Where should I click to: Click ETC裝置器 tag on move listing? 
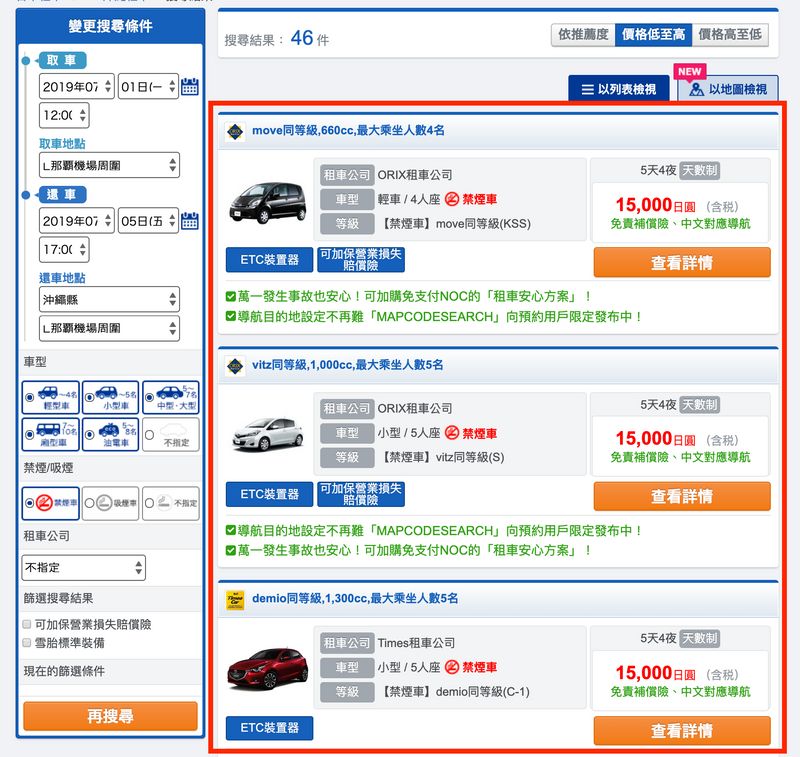269,260
